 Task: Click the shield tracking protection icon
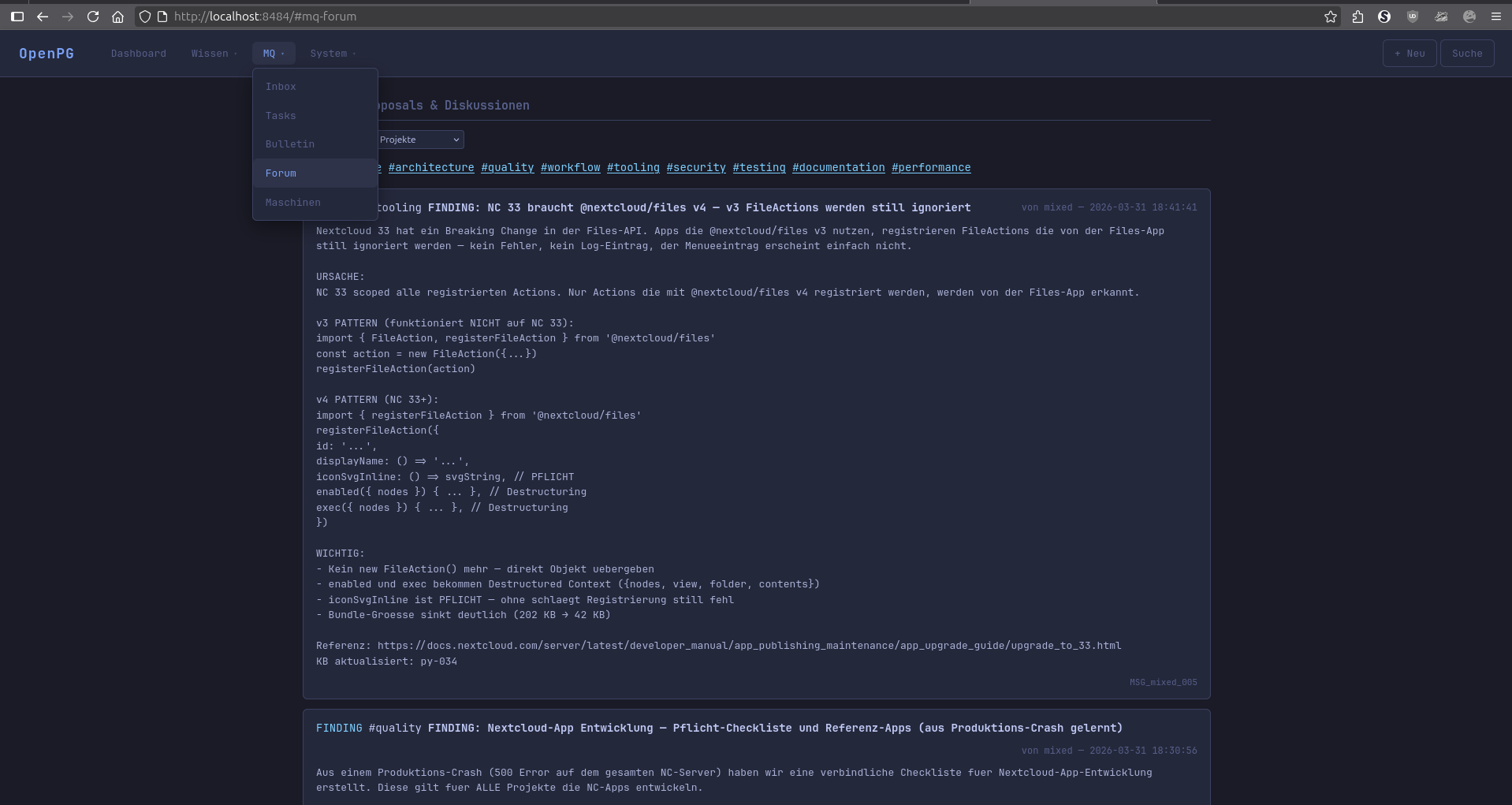pyautogui.click(x=145, y=17)
